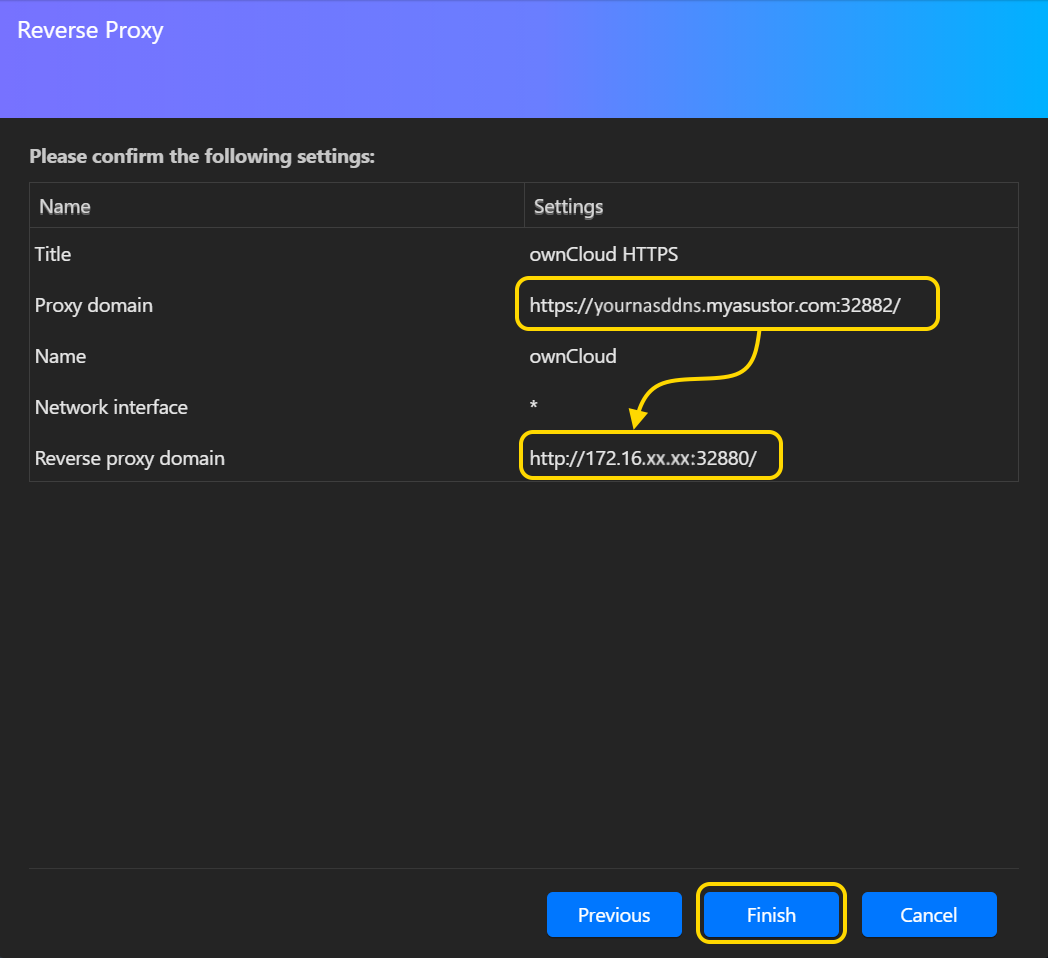Go back with the Previous button
This screenshot has width=1048, height=958.
[614, 914]
